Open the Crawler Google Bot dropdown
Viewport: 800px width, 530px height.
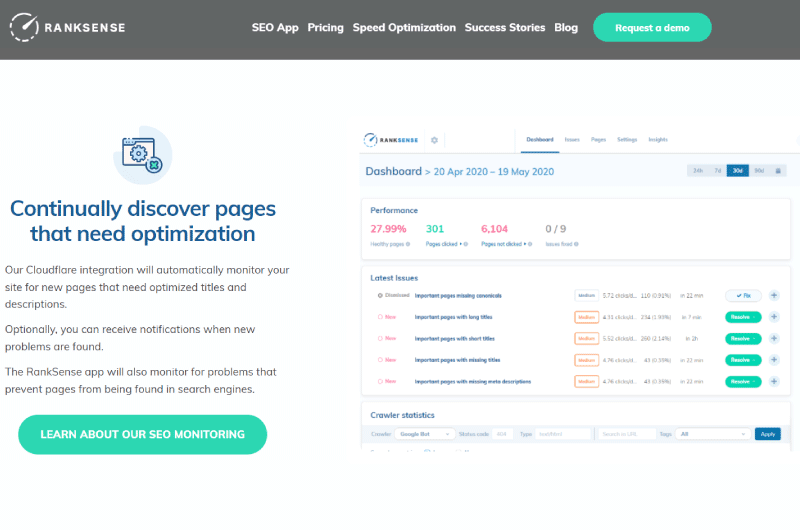(424, 434)
